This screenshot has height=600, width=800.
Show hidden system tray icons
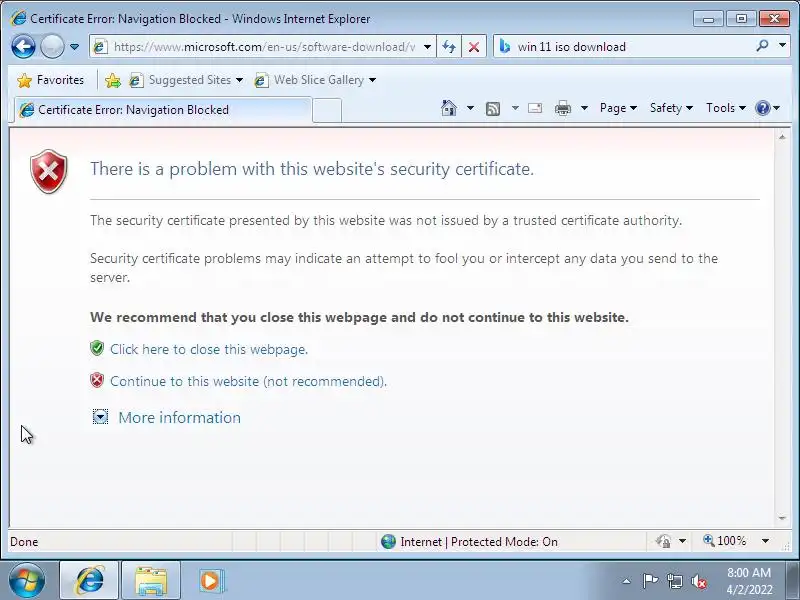627,581
